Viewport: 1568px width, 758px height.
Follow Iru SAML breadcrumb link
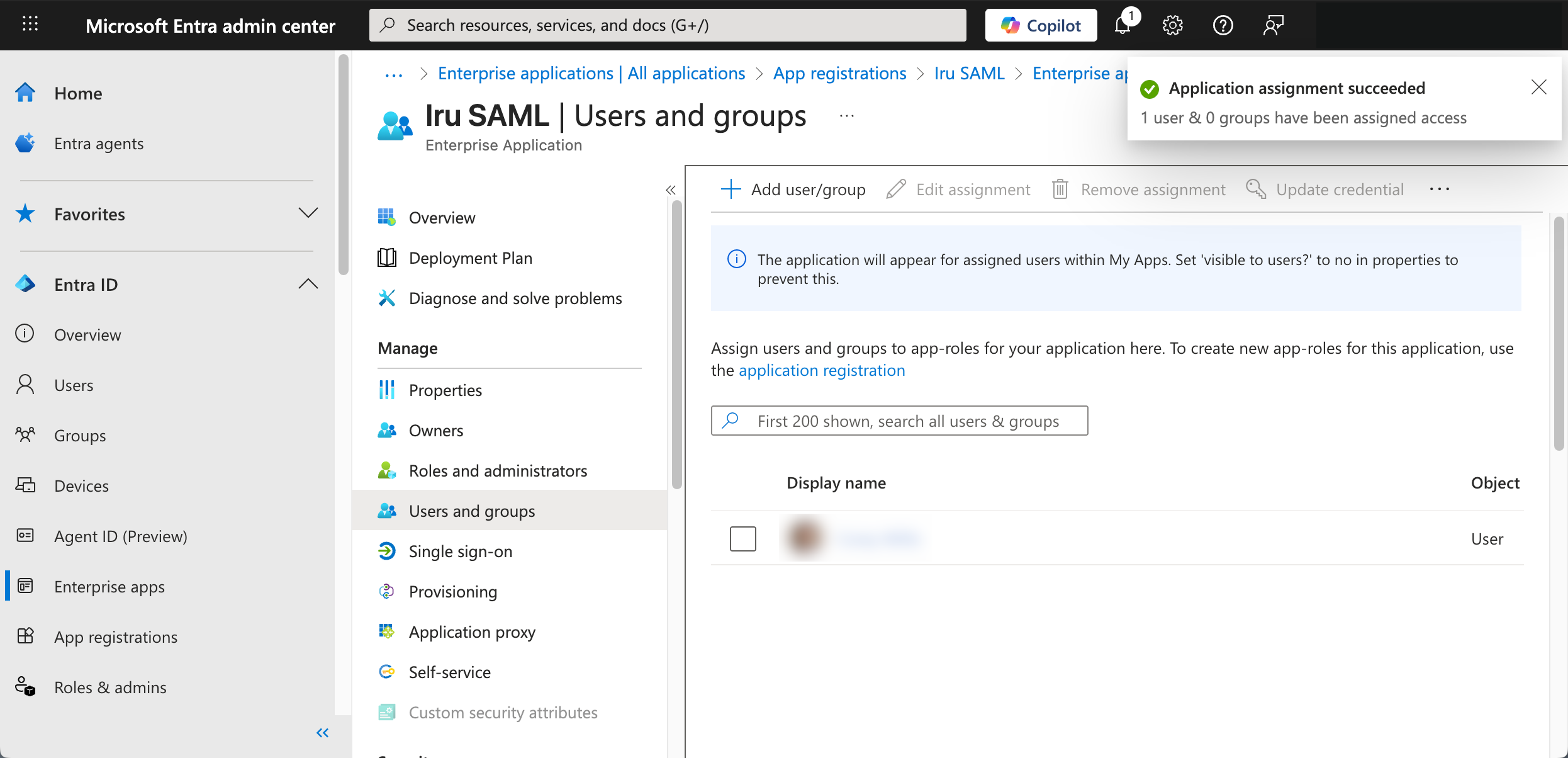969,74
